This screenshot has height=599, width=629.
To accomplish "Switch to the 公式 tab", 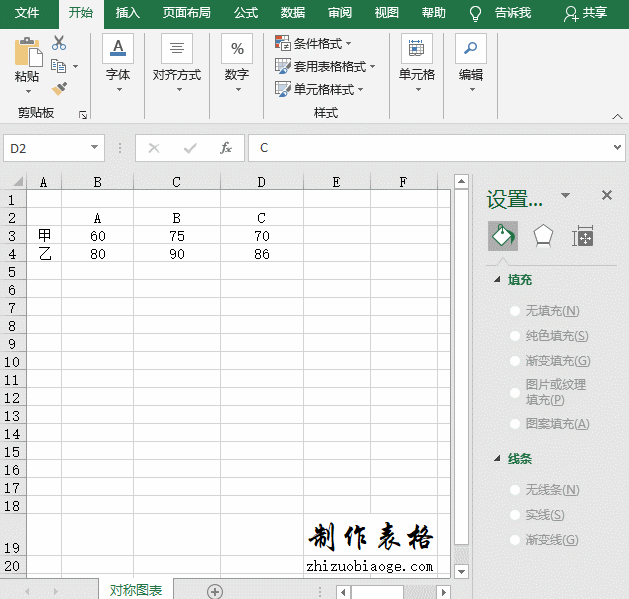I will (x=246, y=13).
